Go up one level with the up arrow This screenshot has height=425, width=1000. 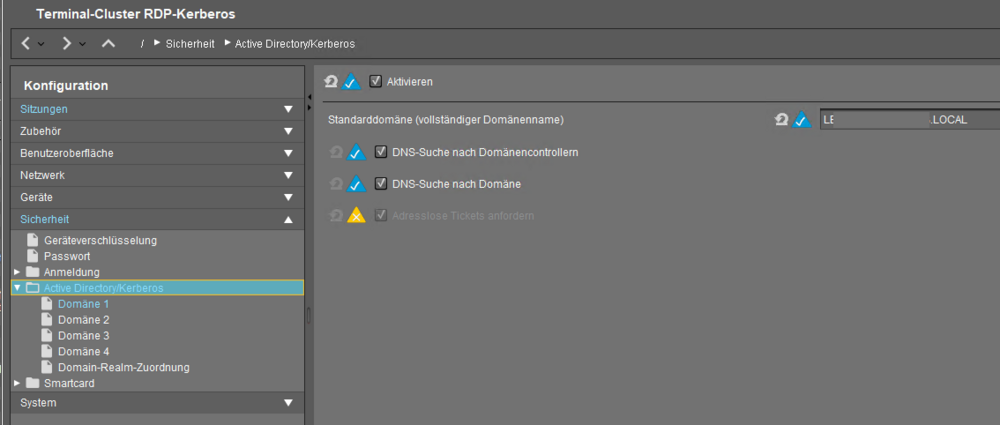tap(108, 44)
